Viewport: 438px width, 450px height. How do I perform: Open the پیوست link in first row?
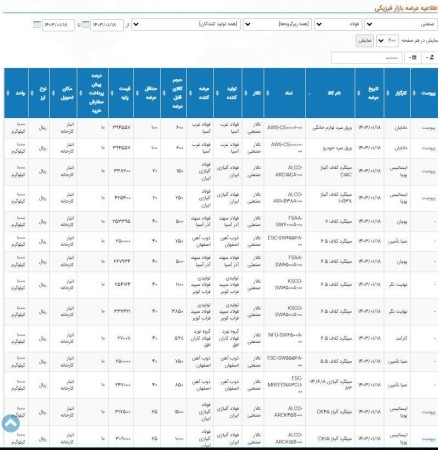pyautogui.click(x=428, y=128)
